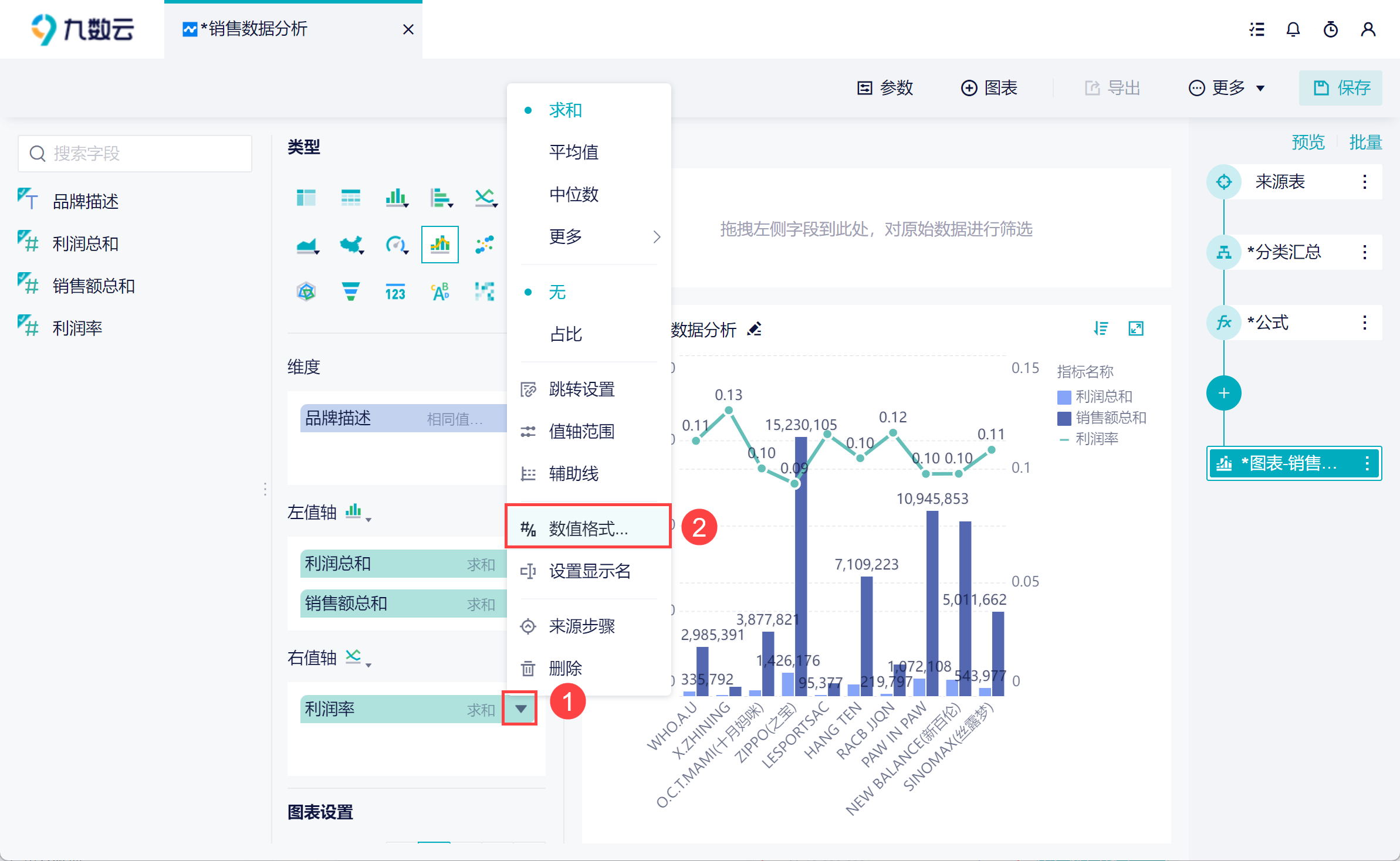Select the scatter plot chart type icon

click(x=485, y=245)
